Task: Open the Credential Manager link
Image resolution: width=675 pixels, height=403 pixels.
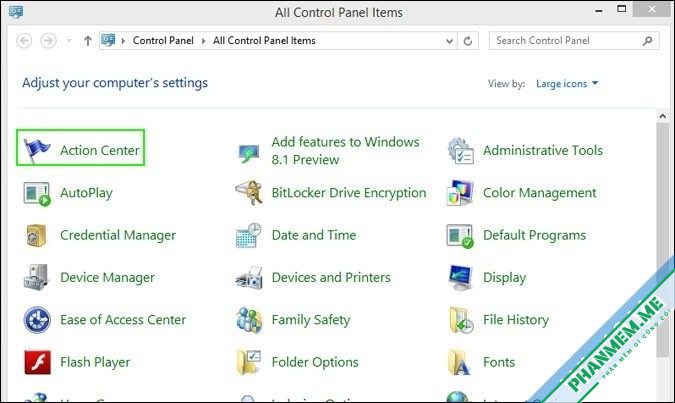Action: (x=118, y=235)
